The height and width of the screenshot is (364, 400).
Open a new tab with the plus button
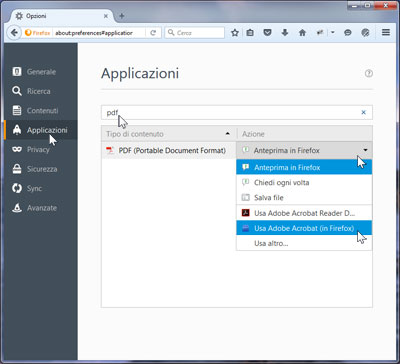(x=122, y=16)
